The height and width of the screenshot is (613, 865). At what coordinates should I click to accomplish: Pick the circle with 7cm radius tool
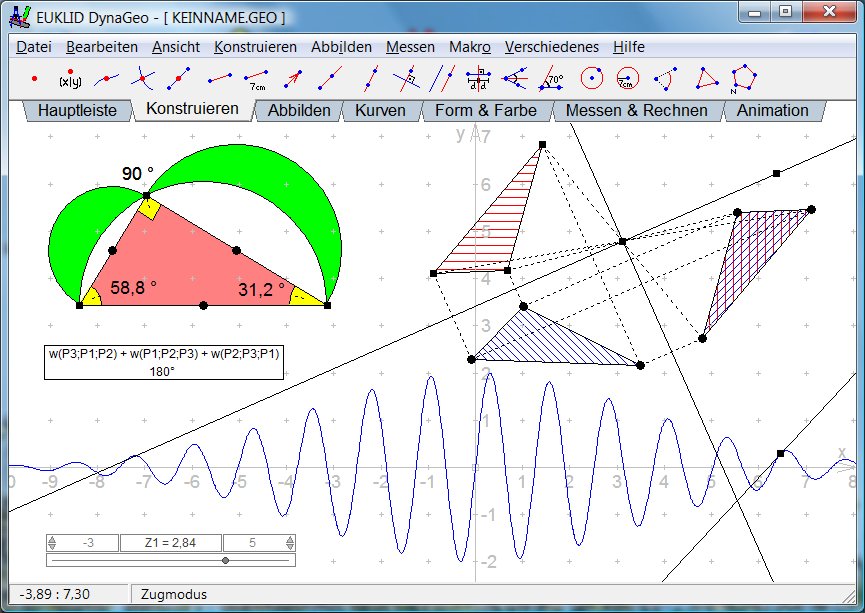pos(628,77)
